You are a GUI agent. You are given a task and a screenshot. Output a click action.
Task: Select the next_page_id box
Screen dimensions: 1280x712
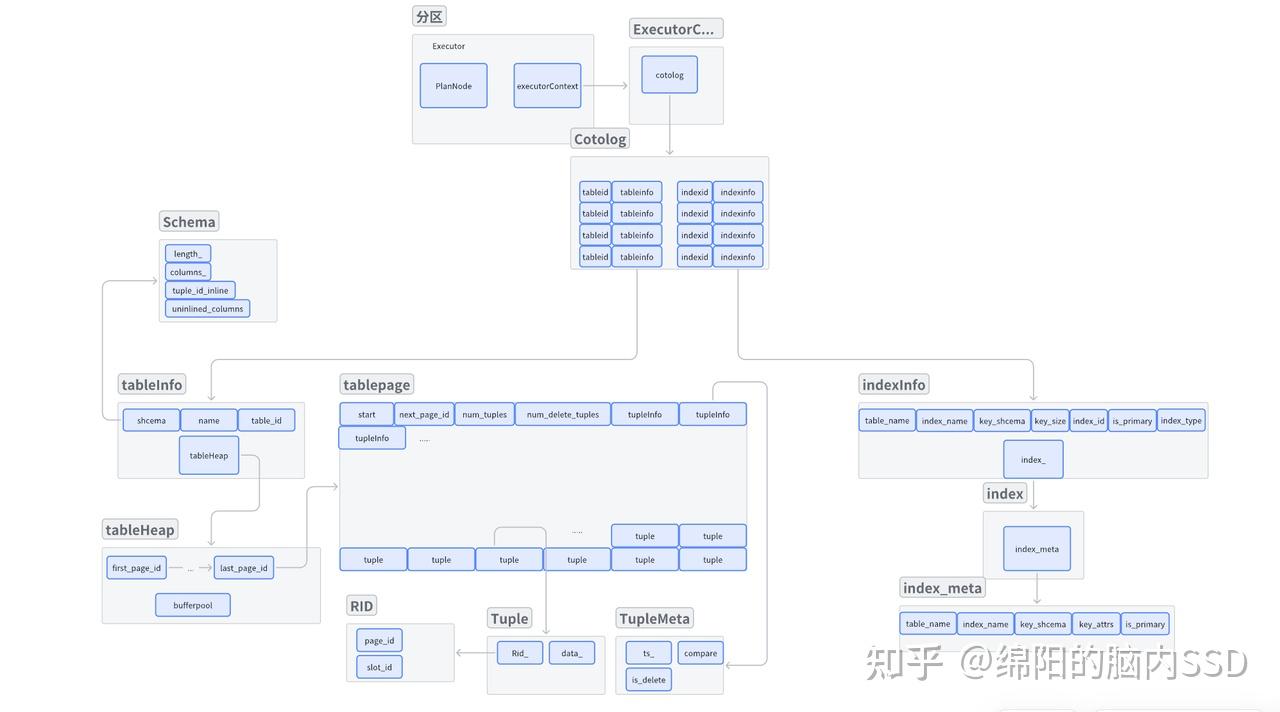pos(424,413)
